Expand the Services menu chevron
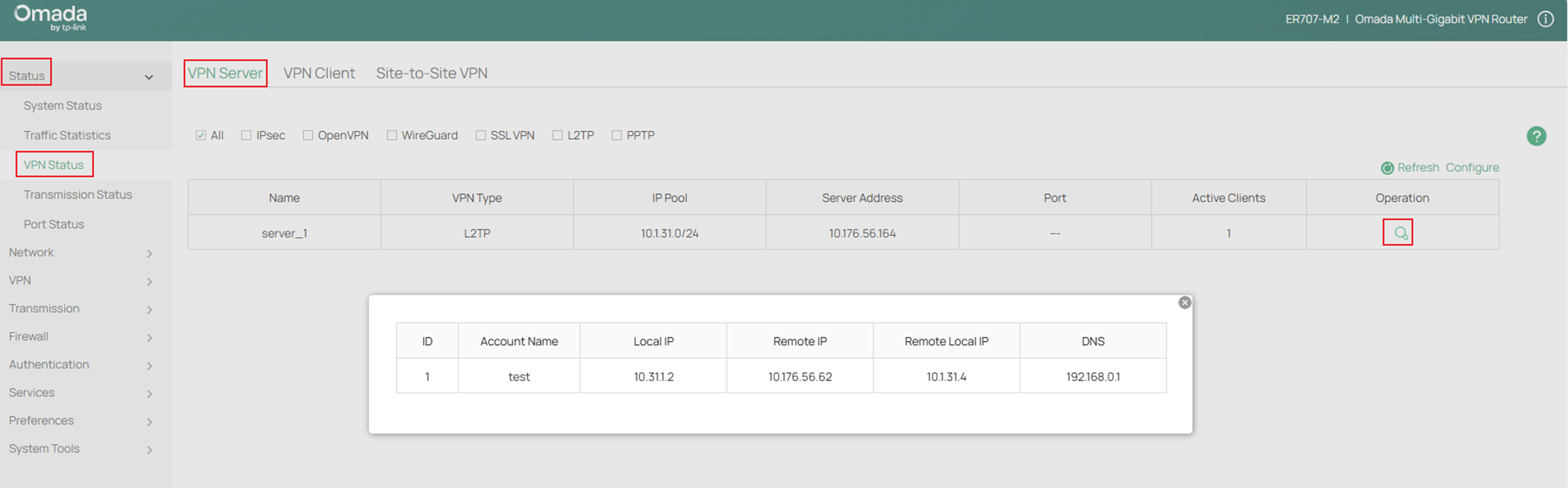This screenshot has height=488, width=1568. pyautogui.click(x=150, y=394)
